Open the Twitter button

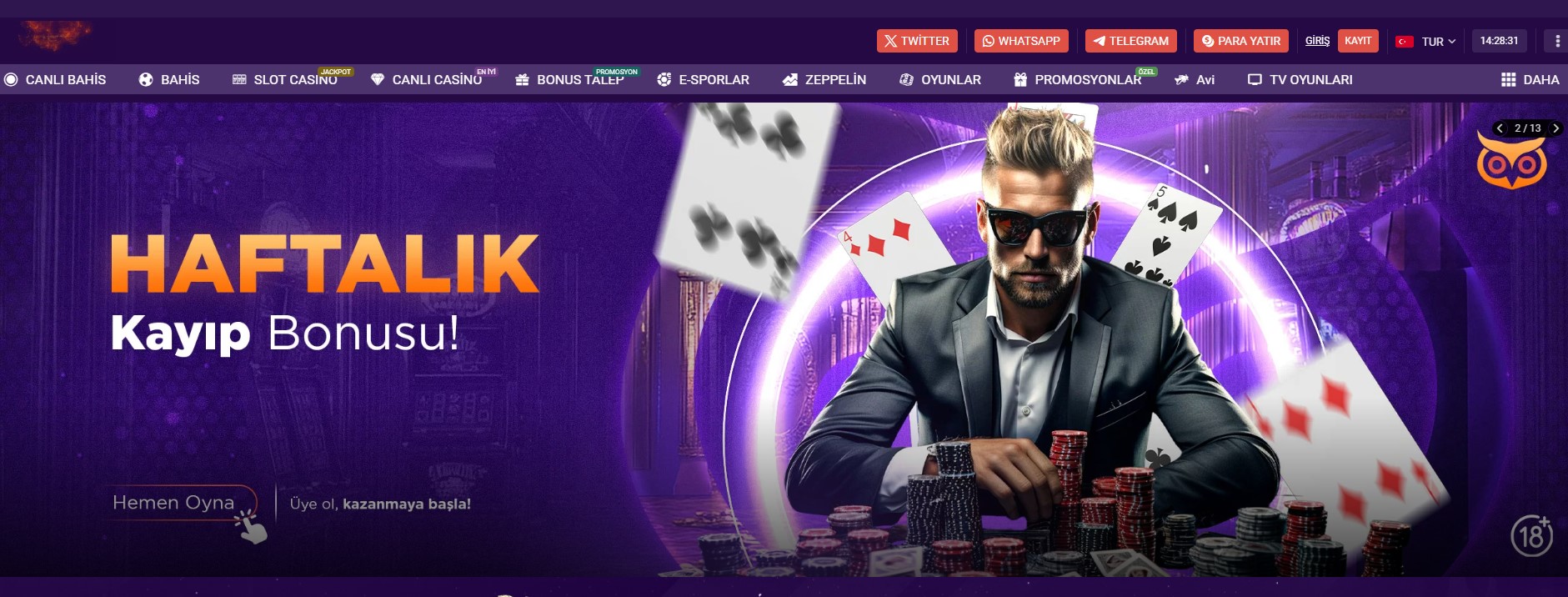[917, 41]
